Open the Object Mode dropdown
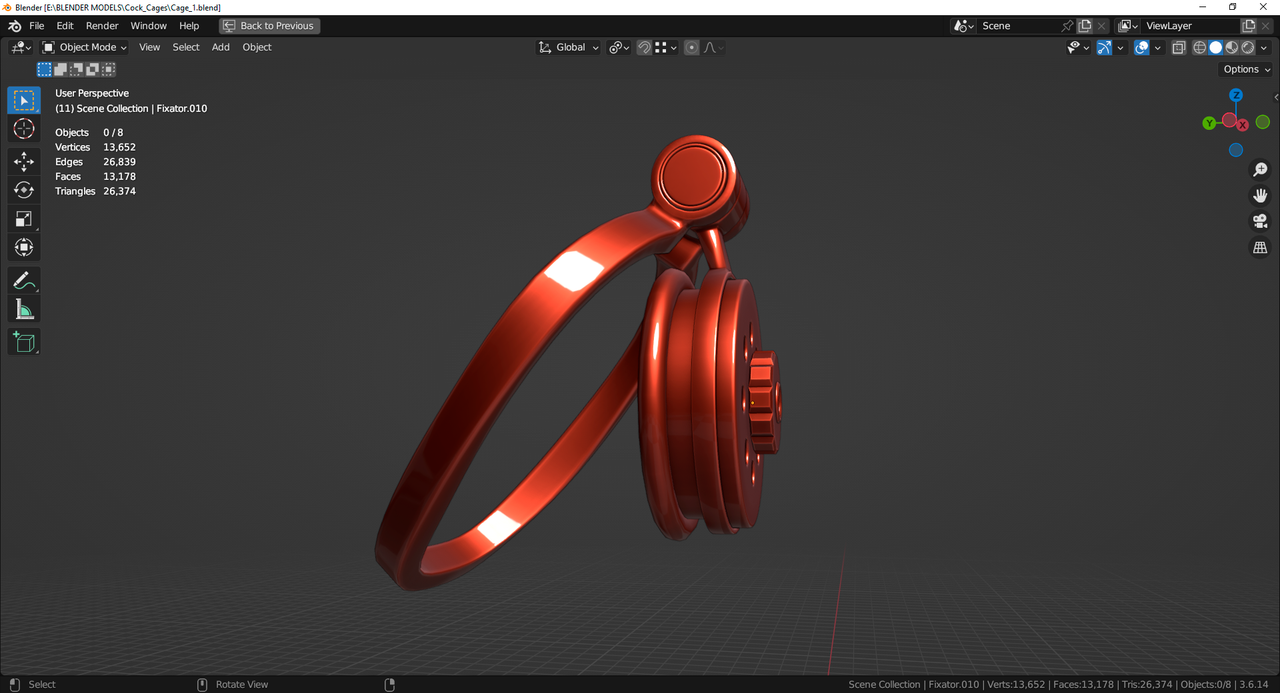 85,47
